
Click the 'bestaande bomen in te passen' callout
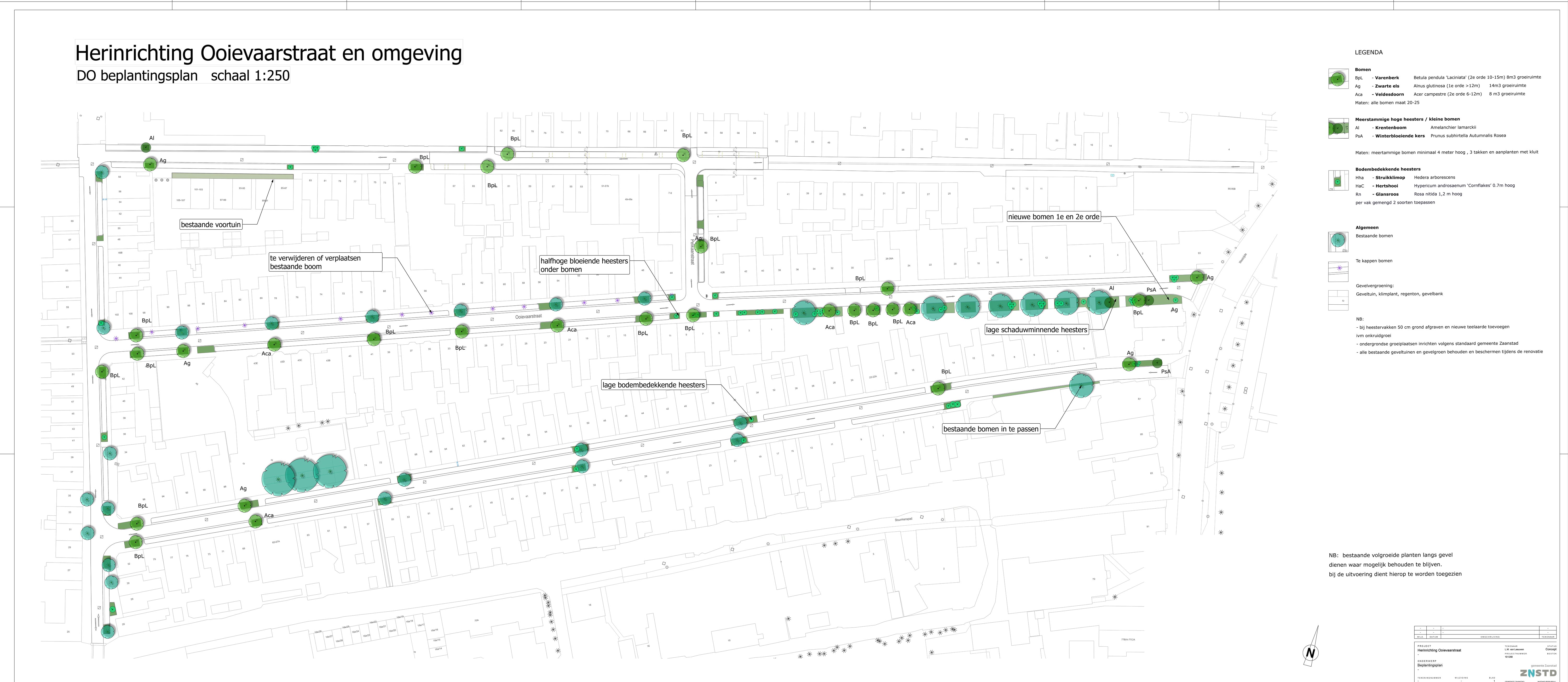click(991, 429)
